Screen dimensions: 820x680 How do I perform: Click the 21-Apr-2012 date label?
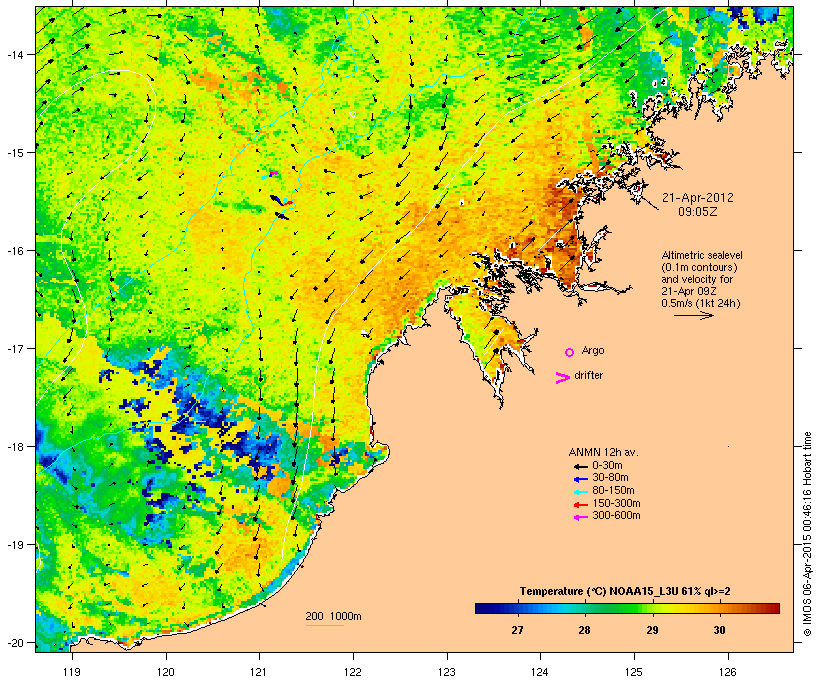(698, 198)
